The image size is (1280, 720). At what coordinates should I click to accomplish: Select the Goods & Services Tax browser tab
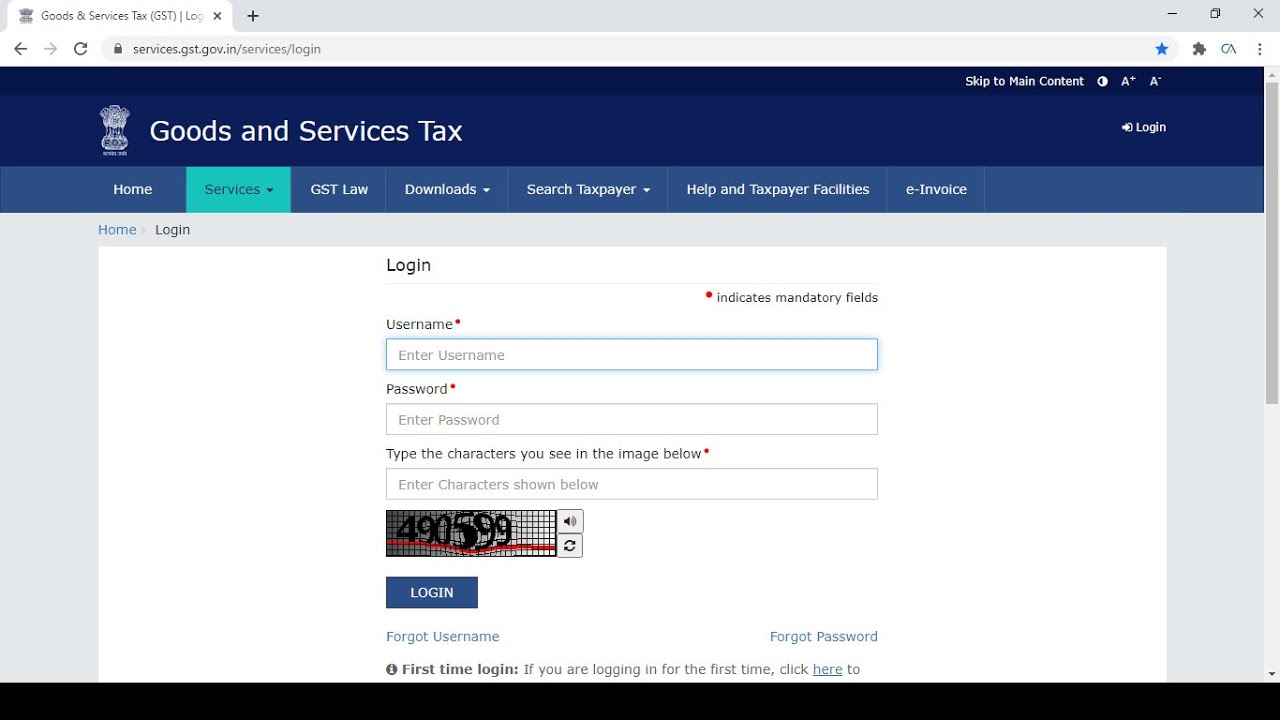pyautogui.click(x=120, y=16)
